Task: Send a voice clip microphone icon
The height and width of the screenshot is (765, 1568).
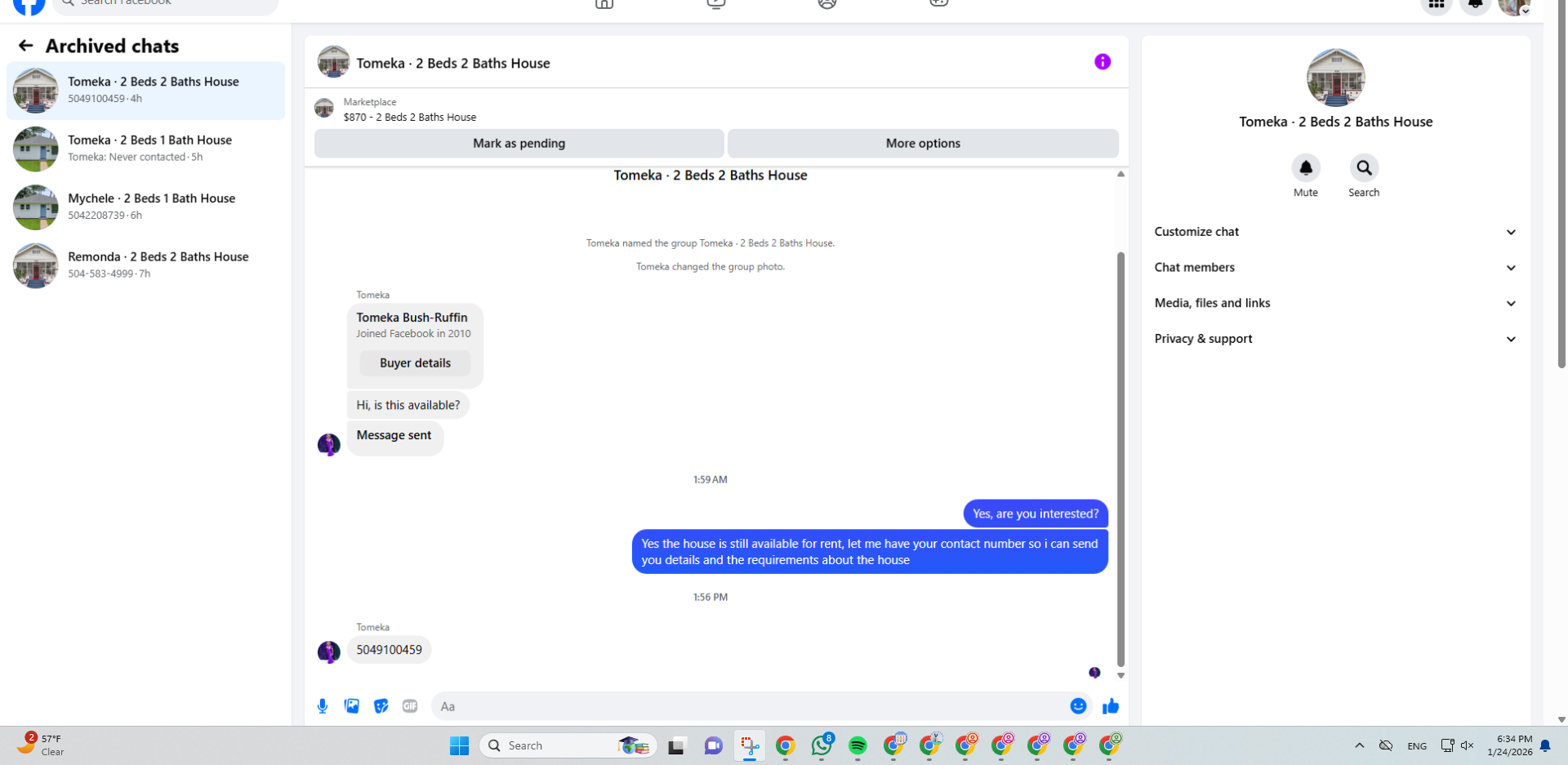Action: pos(323,706)
